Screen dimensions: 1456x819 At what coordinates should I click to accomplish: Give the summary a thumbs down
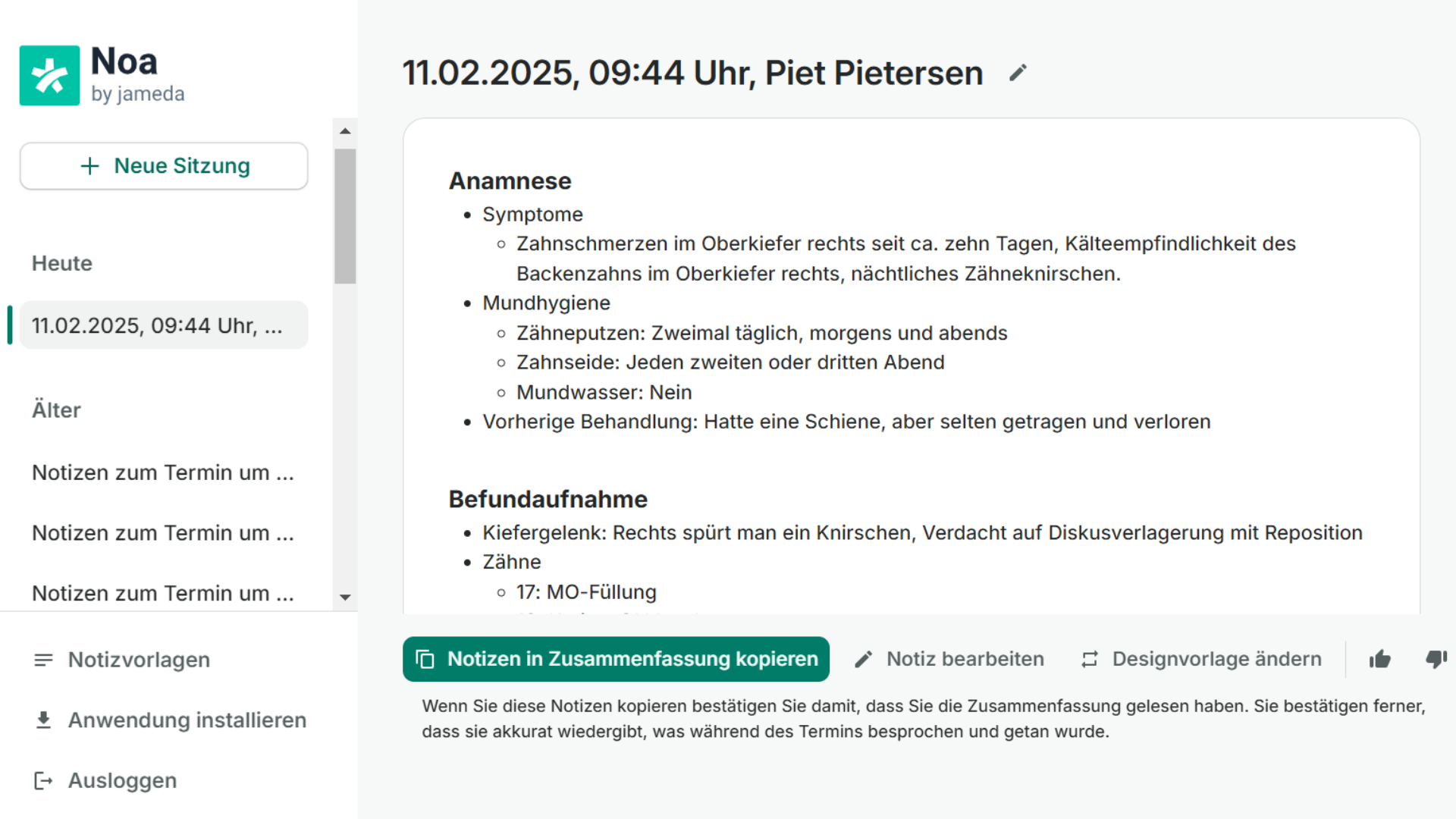[1437, 659]
